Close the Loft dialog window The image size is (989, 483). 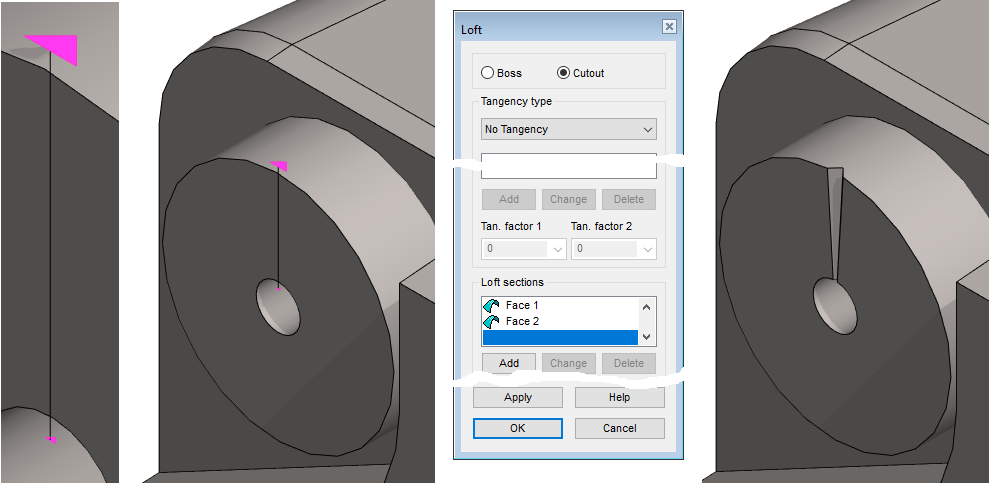[x=669, y=27]
